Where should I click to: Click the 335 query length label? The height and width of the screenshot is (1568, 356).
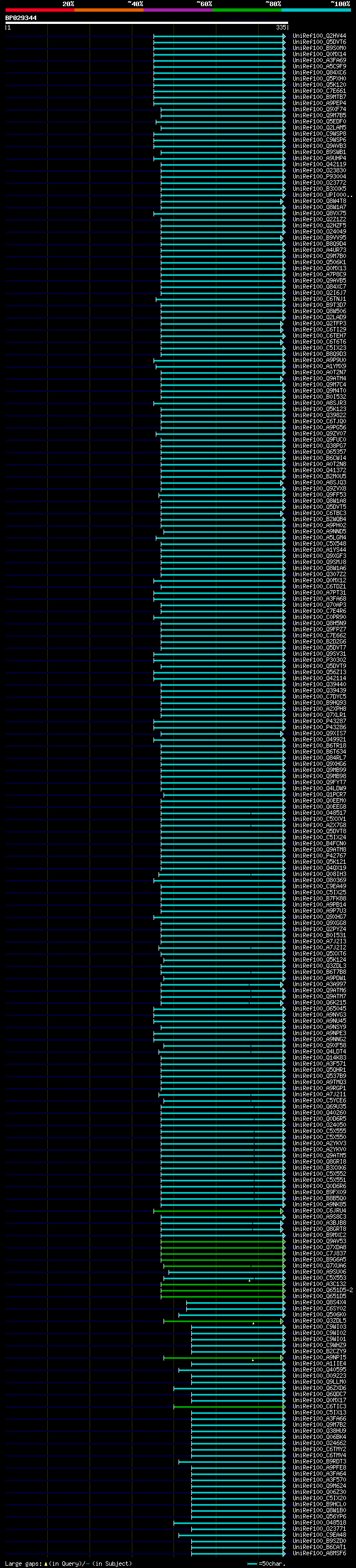[280, 27]
